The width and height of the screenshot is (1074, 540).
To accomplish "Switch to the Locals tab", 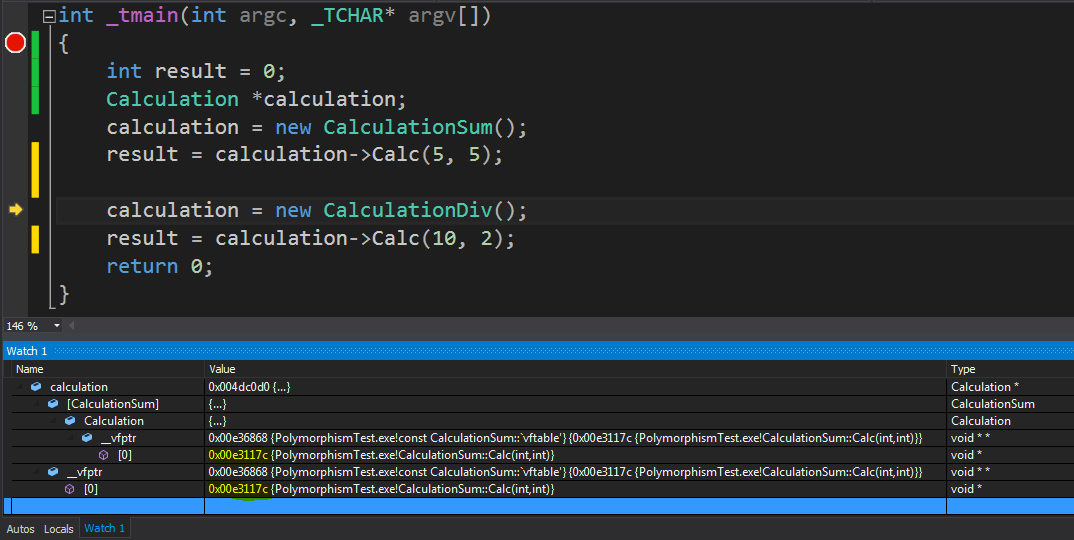I will [58, 529].
